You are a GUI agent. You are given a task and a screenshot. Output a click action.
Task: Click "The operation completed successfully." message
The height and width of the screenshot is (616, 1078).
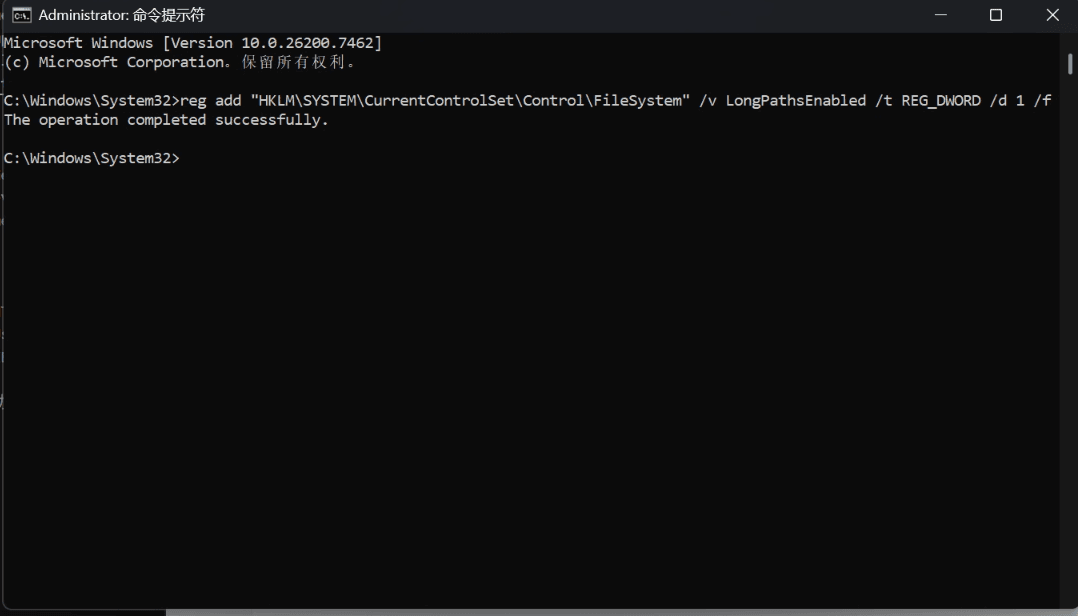166,120
